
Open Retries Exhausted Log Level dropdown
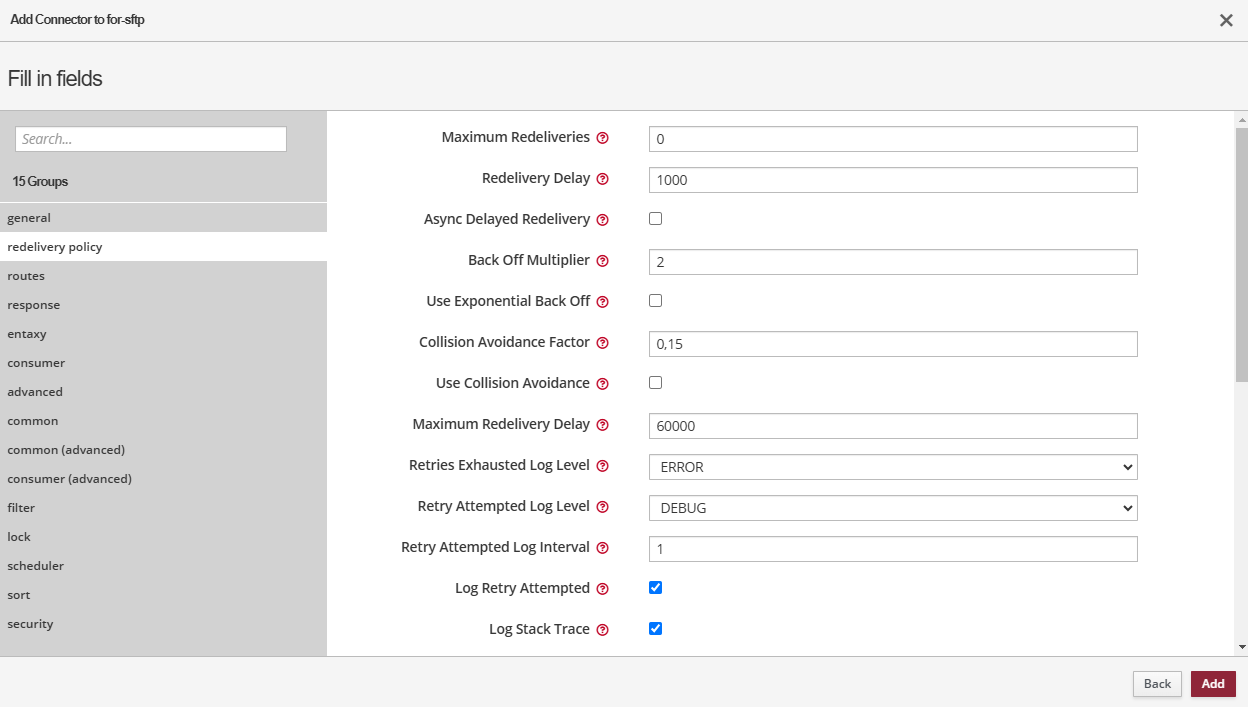[892, 467]
